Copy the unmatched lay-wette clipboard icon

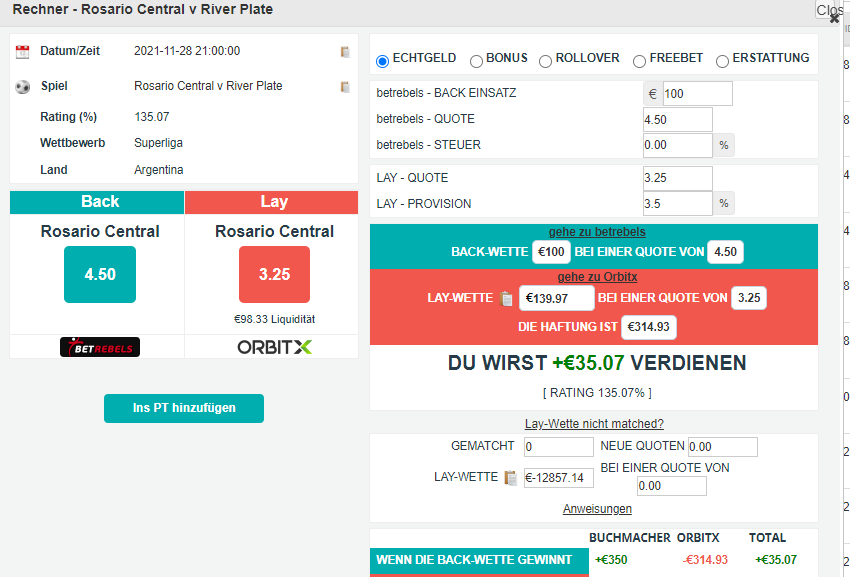click(511, 477)
